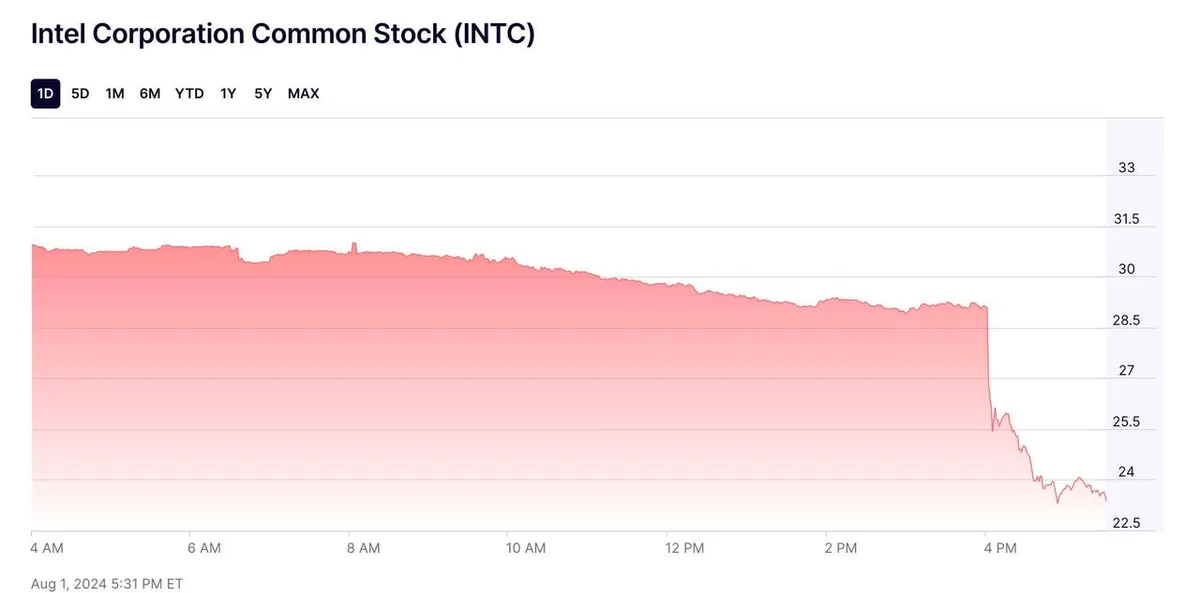Select the YTD range tab
Screen dimensions: 1200x593
point(189,94)
